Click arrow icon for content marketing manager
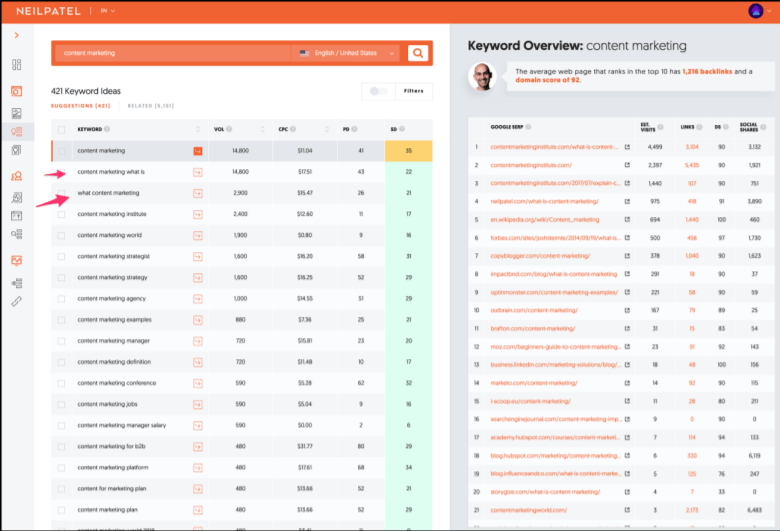This screenshot has width=780, height=531. [x=197, y=341]
